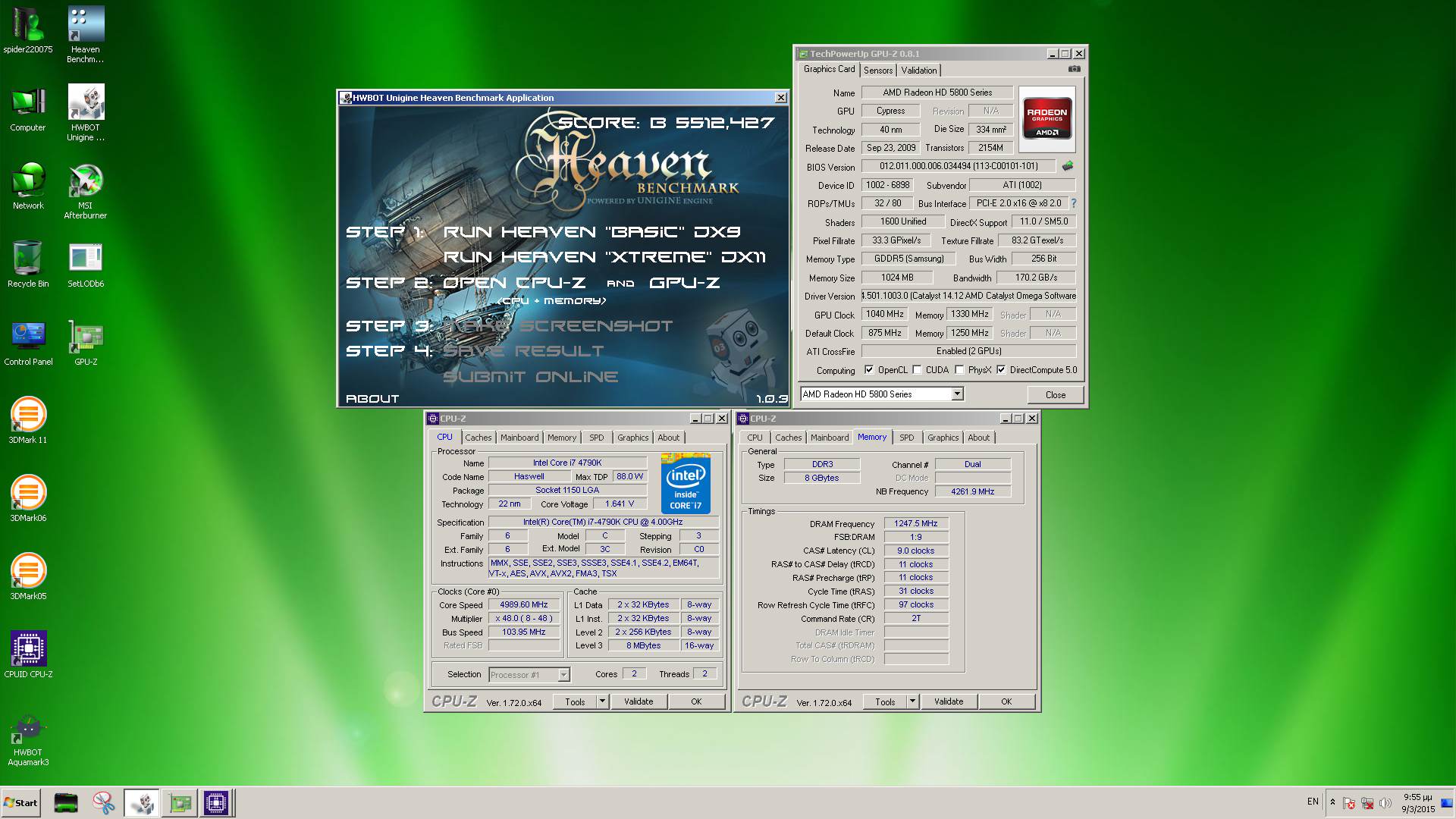This screenshot has height=819, width=1456.
Task: Click the DRAM Frequency value field
Action: click(x=916, y=524)
